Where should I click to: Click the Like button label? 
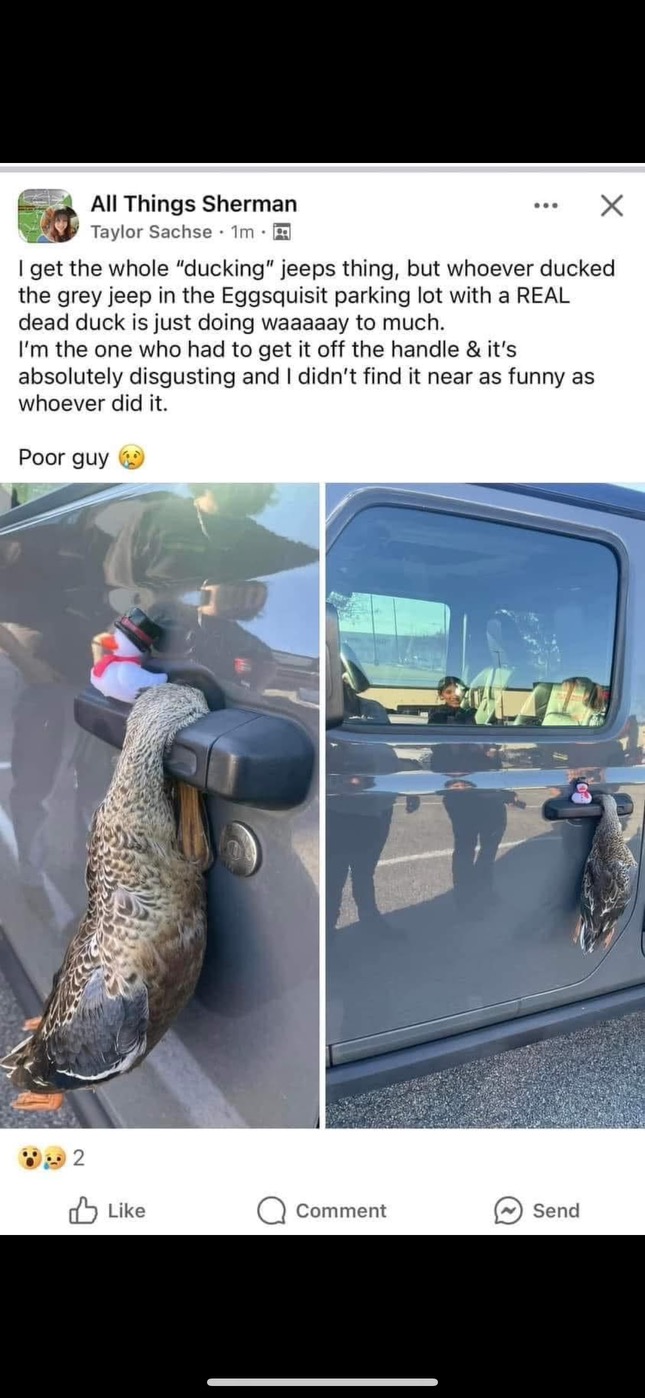tap(126, 1211)
